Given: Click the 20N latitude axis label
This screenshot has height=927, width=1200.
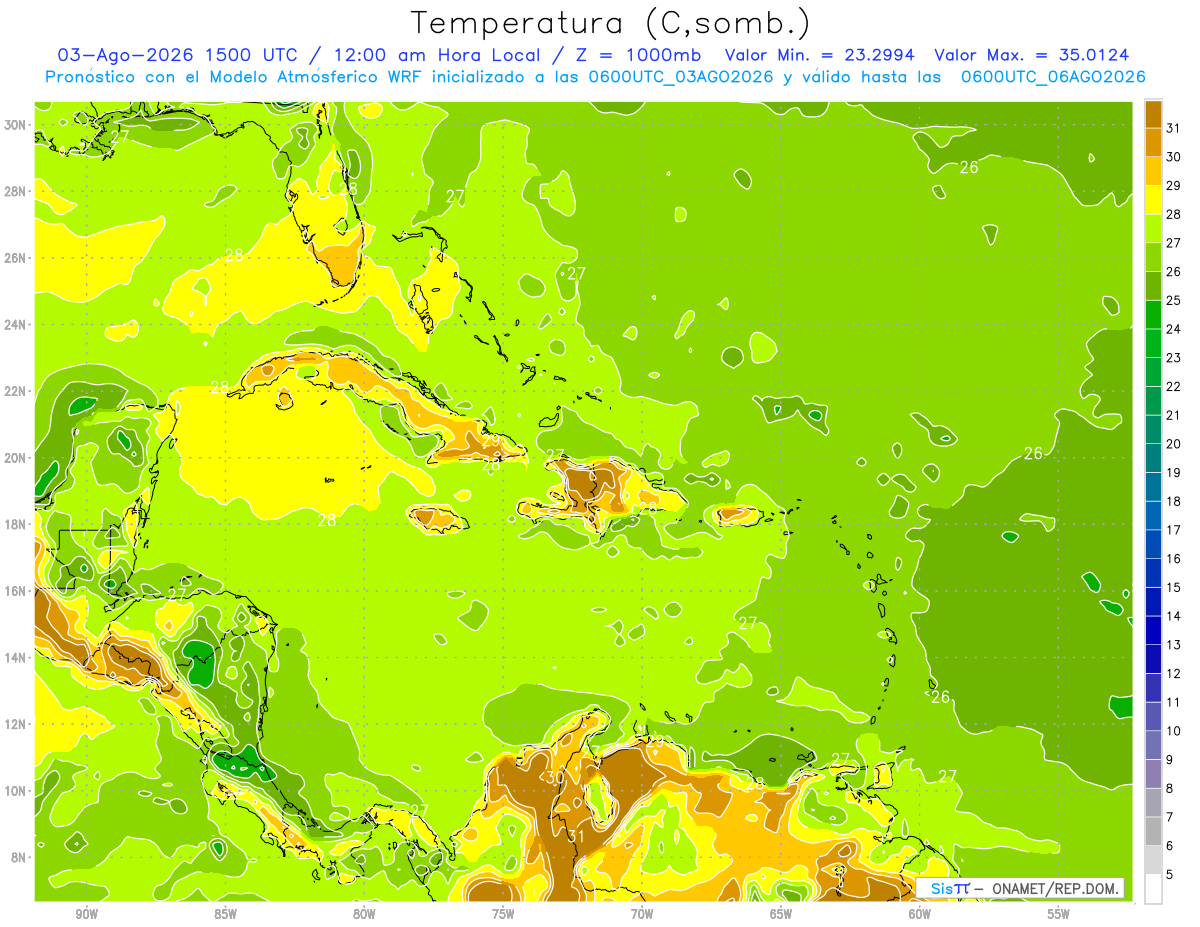Looking at the screenshot, I should 15,458.
